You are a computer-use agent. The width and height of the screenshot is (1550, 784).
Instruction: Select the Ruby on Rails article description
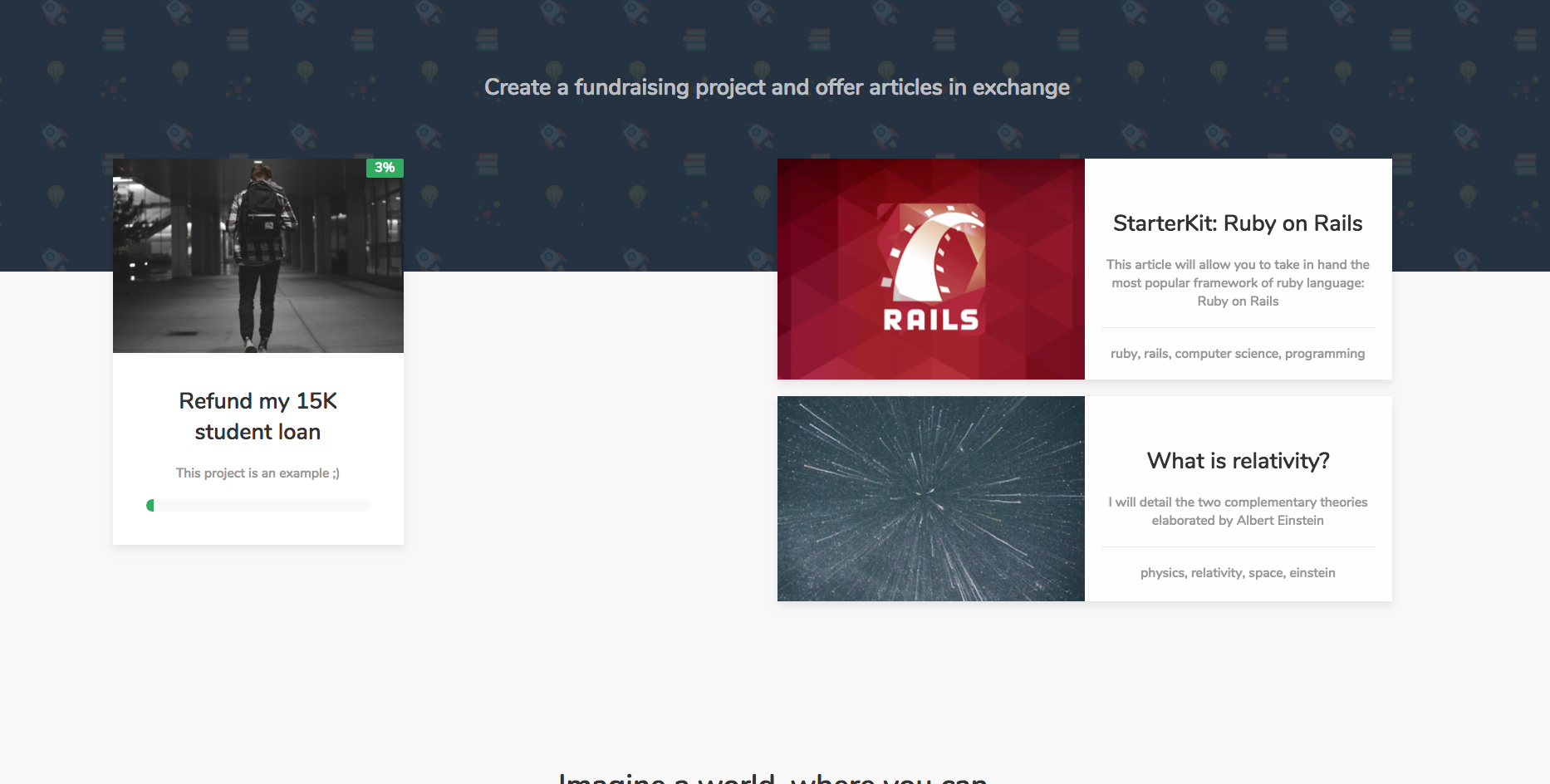click(x=1238, y=283)
